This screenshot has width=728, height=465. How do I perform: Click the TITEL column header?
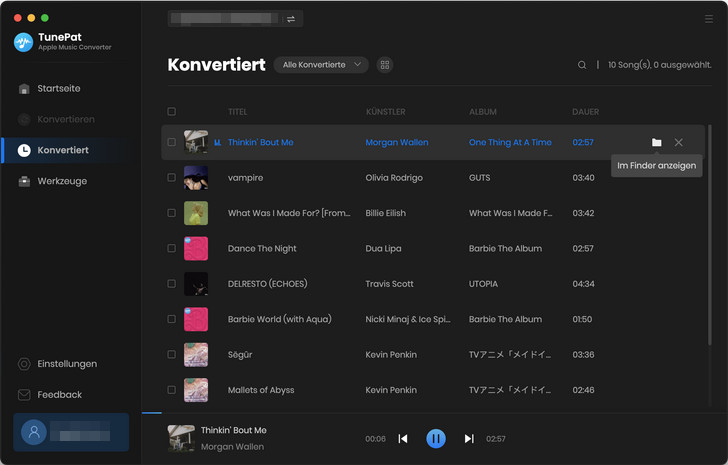click(237, 112)
